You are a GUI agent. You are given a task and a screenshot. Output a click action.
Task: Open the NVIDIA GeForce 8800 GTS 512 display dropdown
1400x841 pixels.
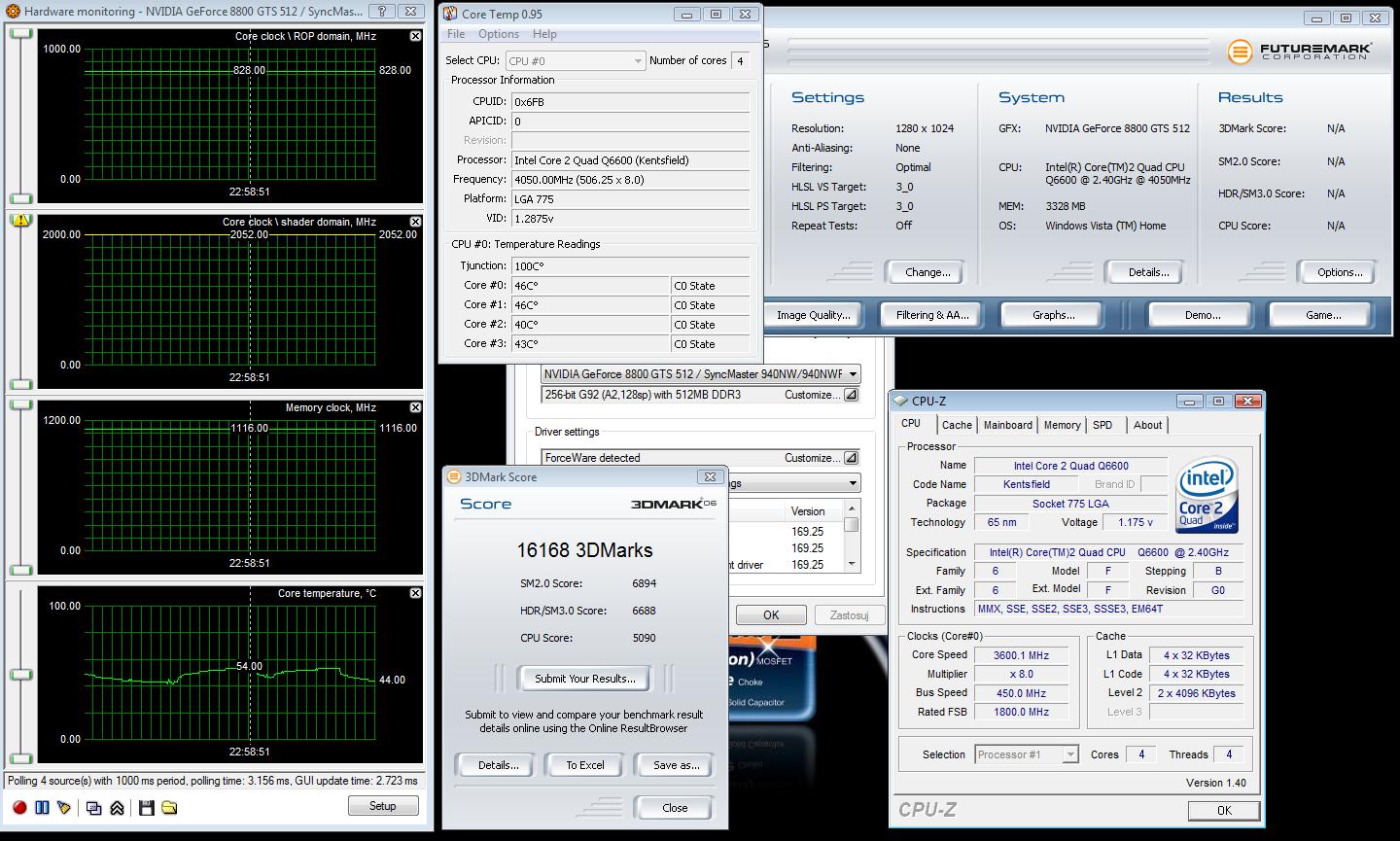pos(701,374)
